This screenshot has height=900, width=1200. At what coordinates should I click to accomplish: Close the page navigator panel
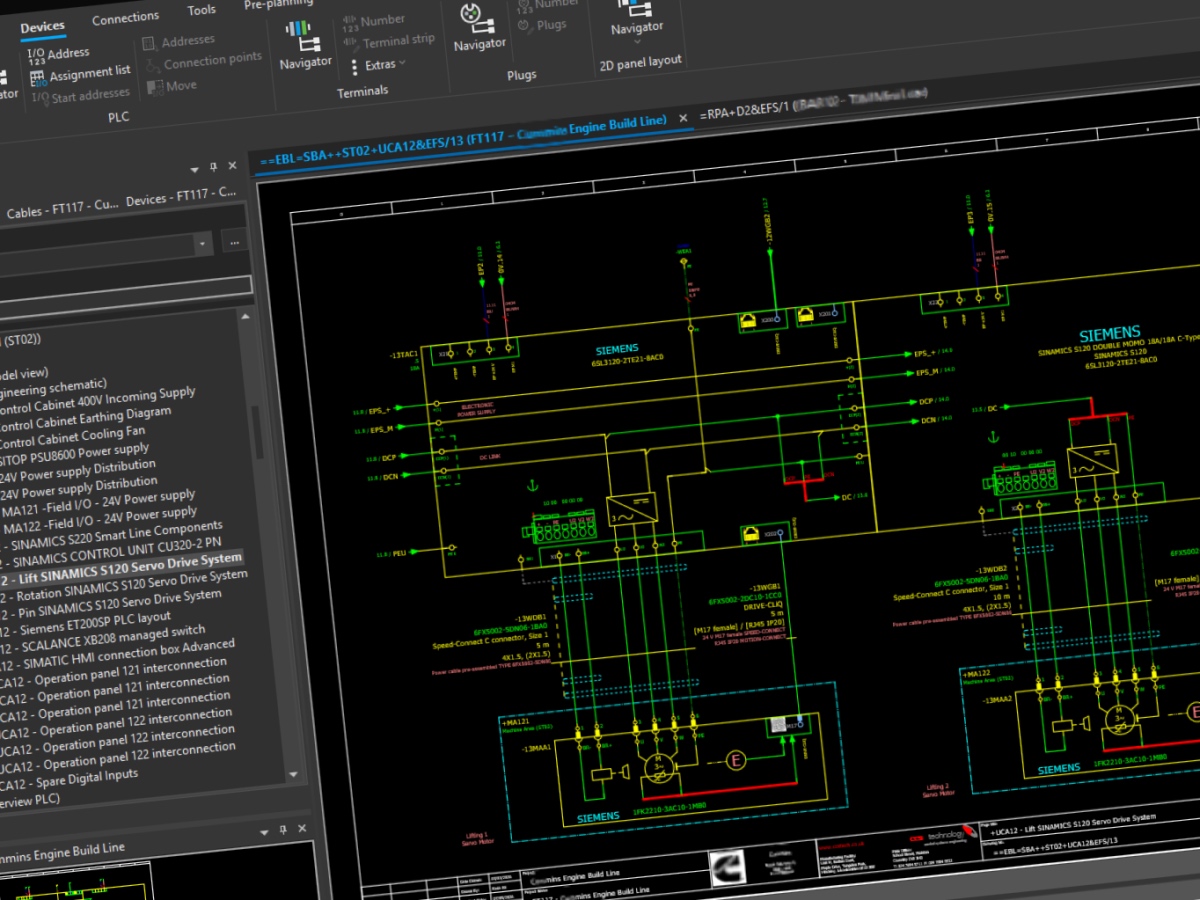point(232,166)
